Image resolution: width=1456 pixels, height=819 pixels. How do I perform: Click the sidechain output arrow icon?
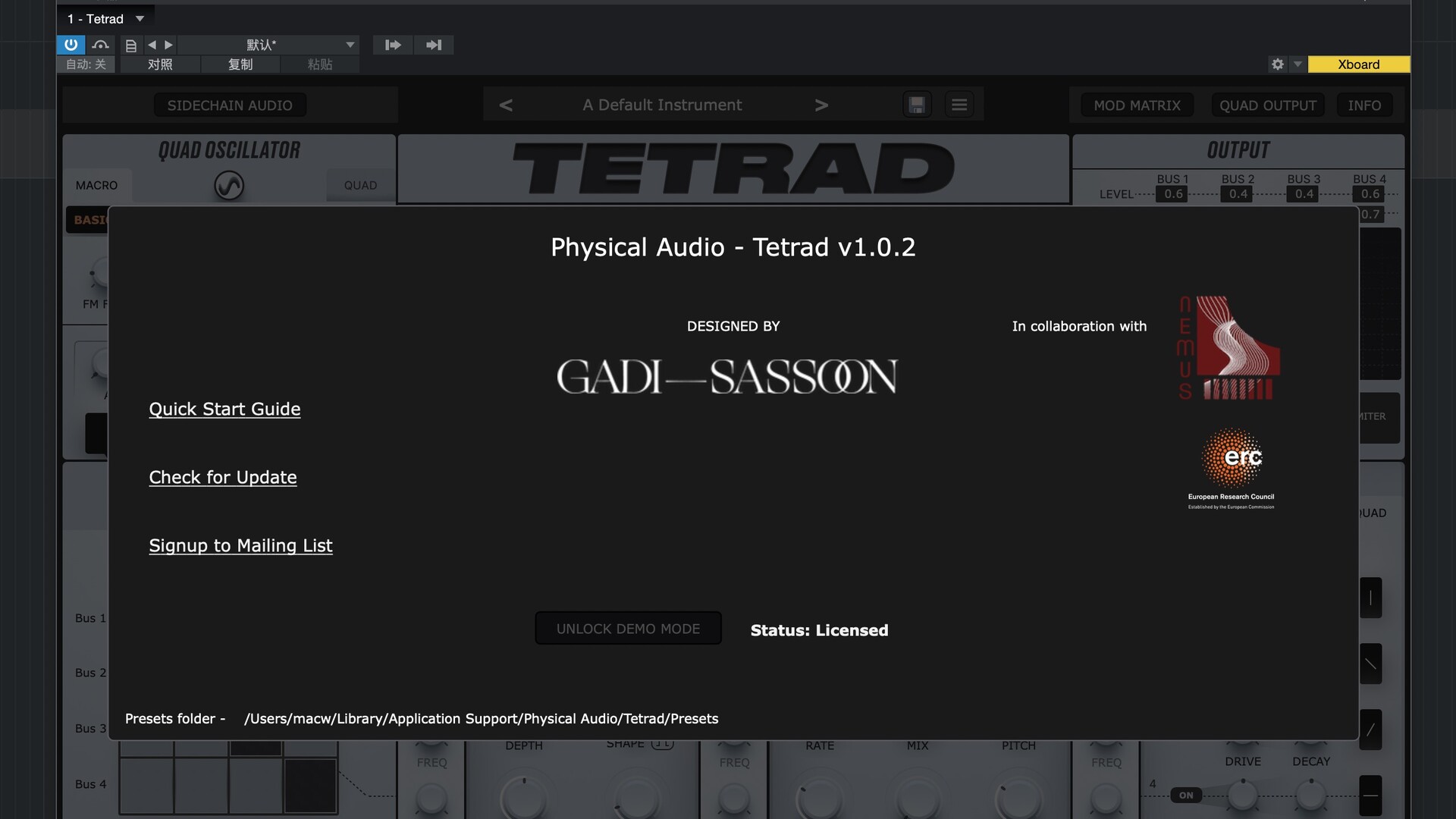434,45
